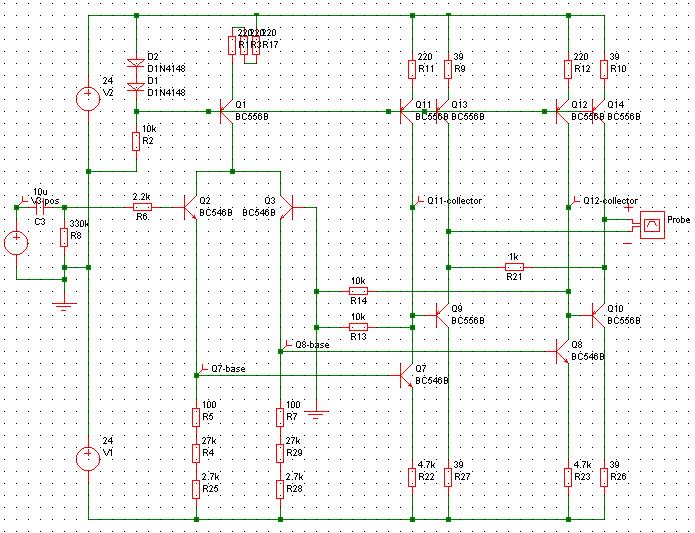695x533 pixels.
Task: Select transistor Q11 symbol
Action: pos(406,111)
